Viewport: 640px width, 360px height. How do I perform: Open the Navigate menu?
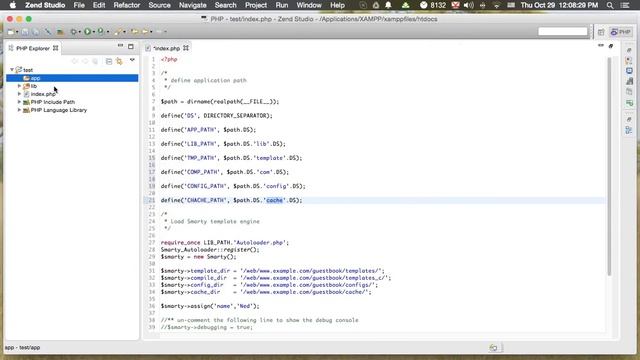193,5
